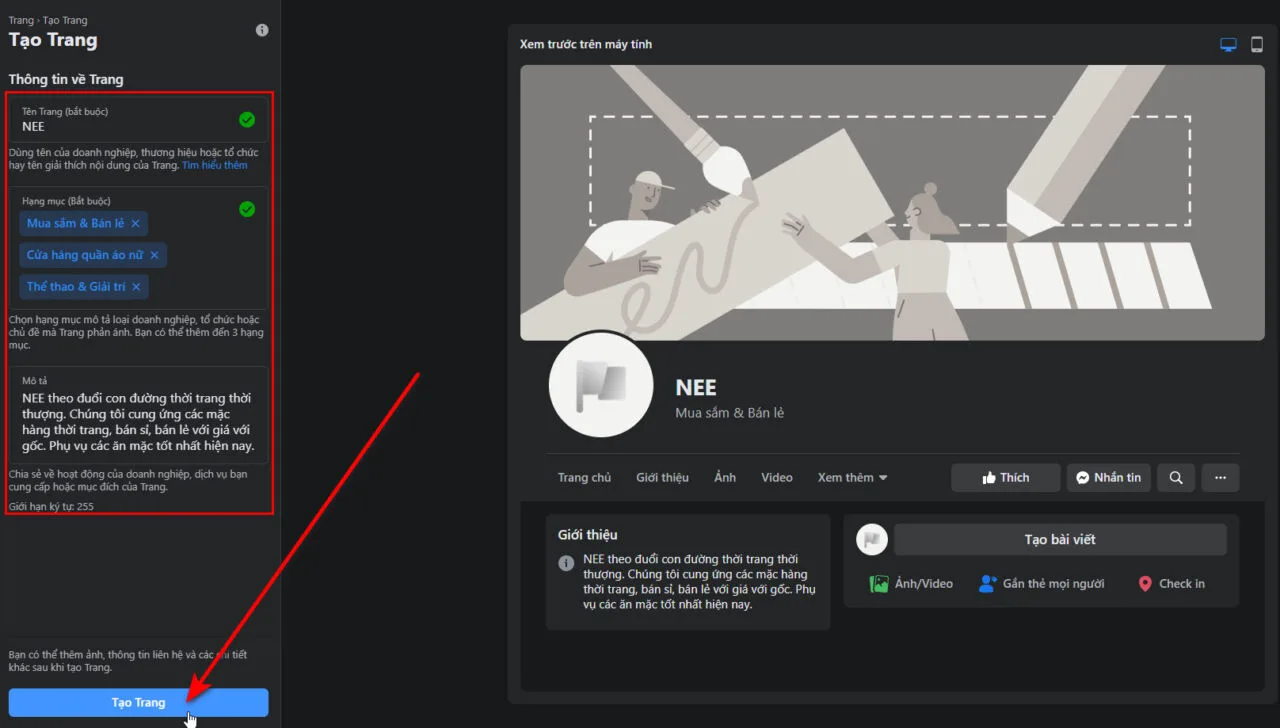This screenshot has height=728, width=1280.
Task: Click the search icon in page preview
Action: pos(1176,478)
